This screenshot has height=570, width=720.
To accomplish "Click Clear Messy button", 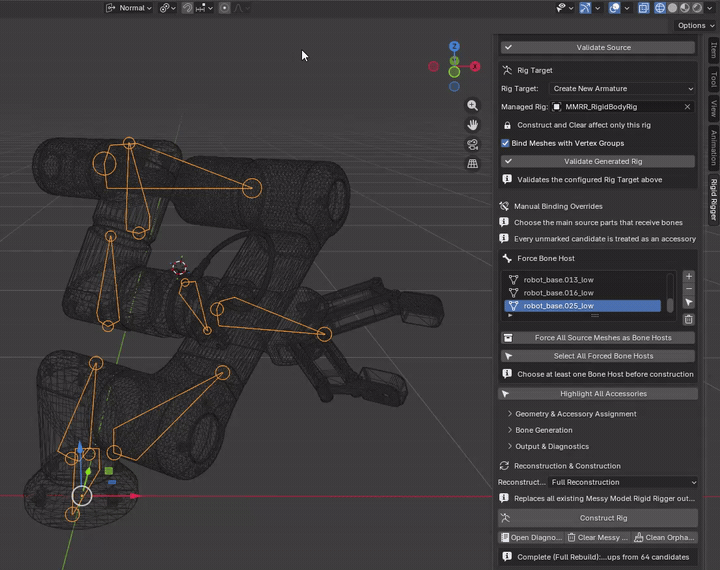I will (x=597, y=537).
